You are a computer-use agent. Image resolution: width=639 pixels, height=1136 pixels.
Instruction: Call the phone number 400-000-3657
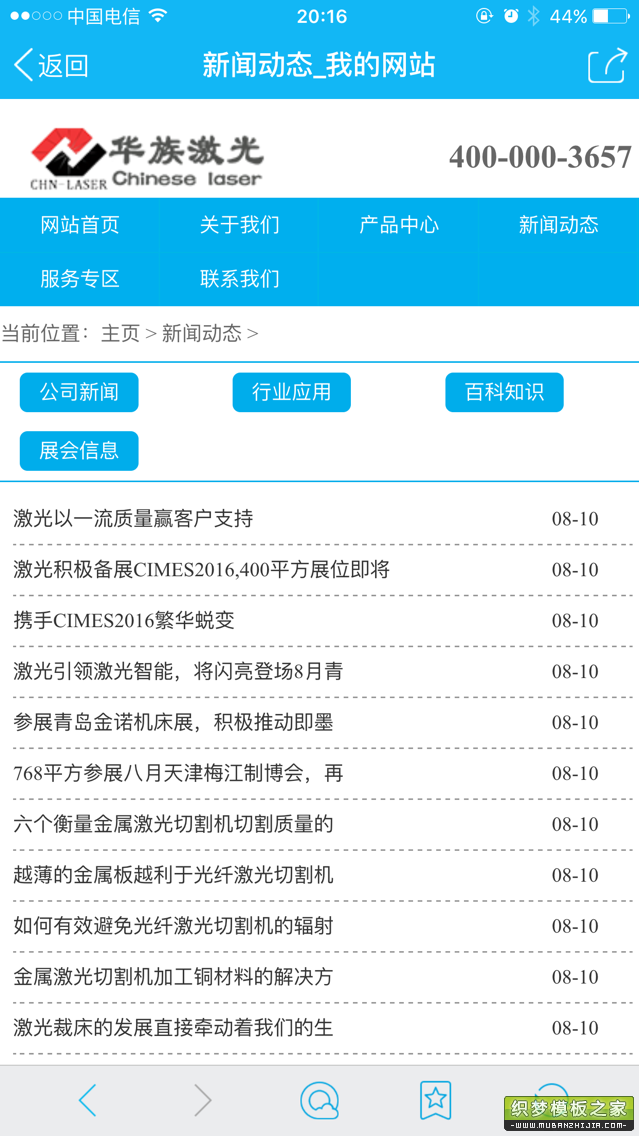pyautogui.click(x=540, y=157)
